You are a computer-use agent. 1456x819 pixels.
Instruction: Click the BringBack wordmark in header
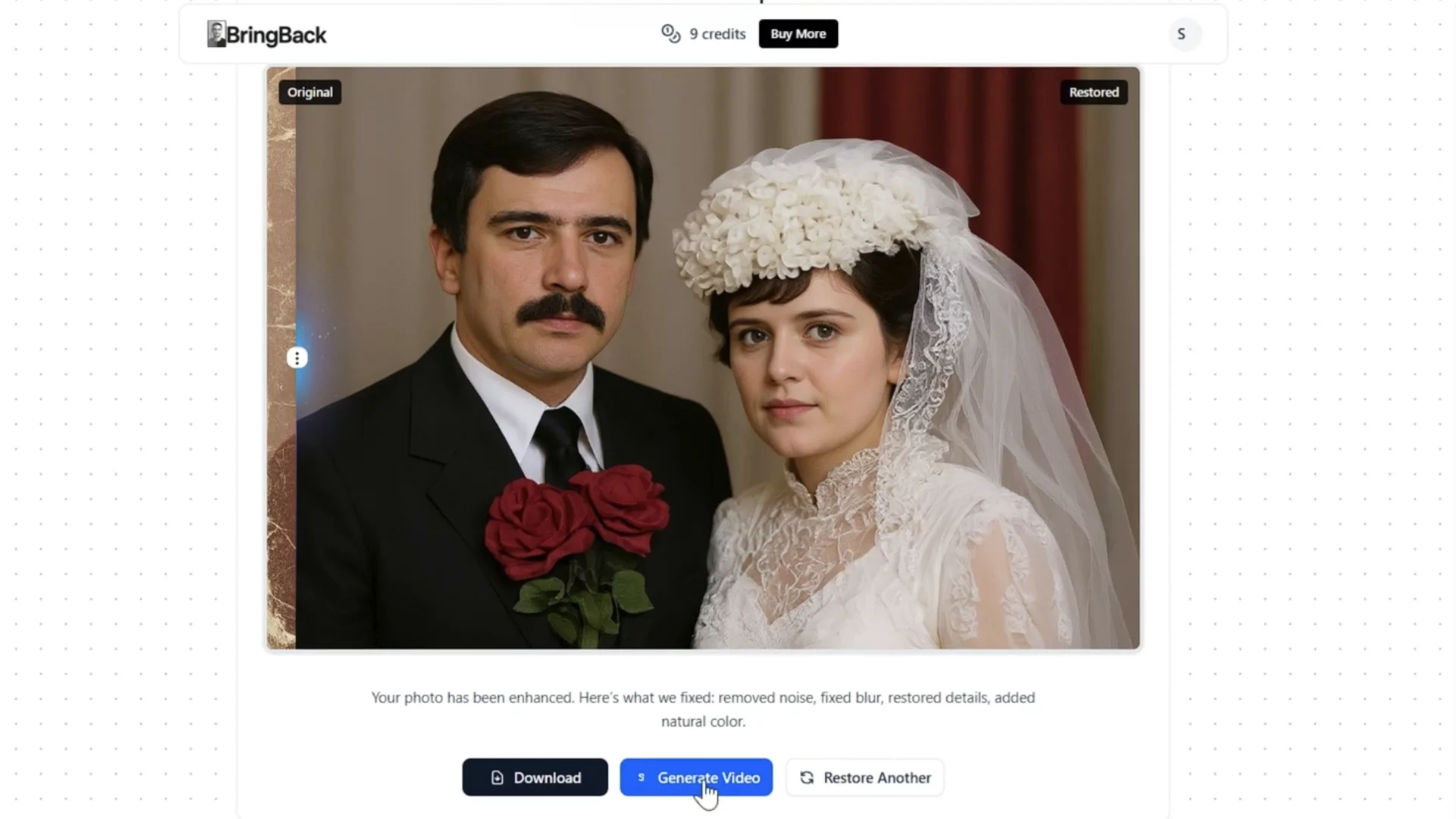click(x=276, y=35)
